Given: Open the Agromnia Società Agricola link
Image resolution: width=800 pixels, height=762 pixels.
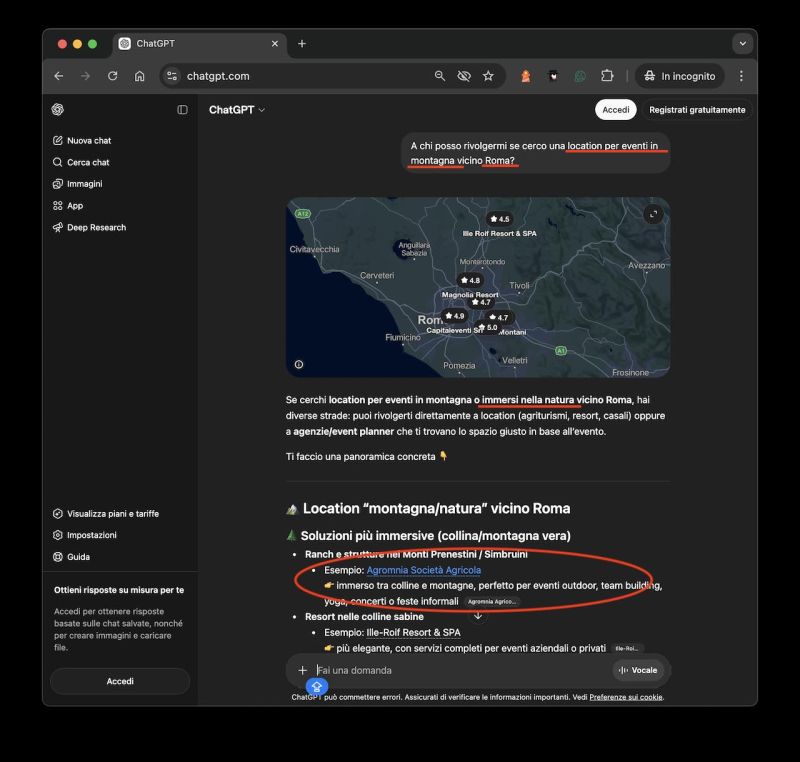Looking at the screenshot, I should point(423,570).
